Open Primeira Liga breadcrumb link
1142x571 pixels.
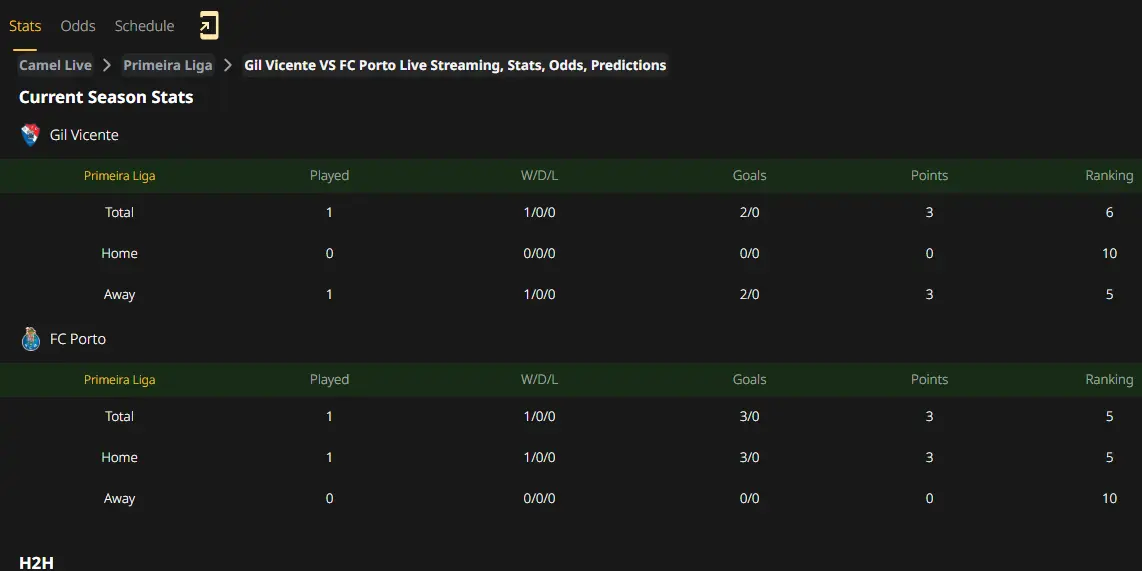[168, 66]
